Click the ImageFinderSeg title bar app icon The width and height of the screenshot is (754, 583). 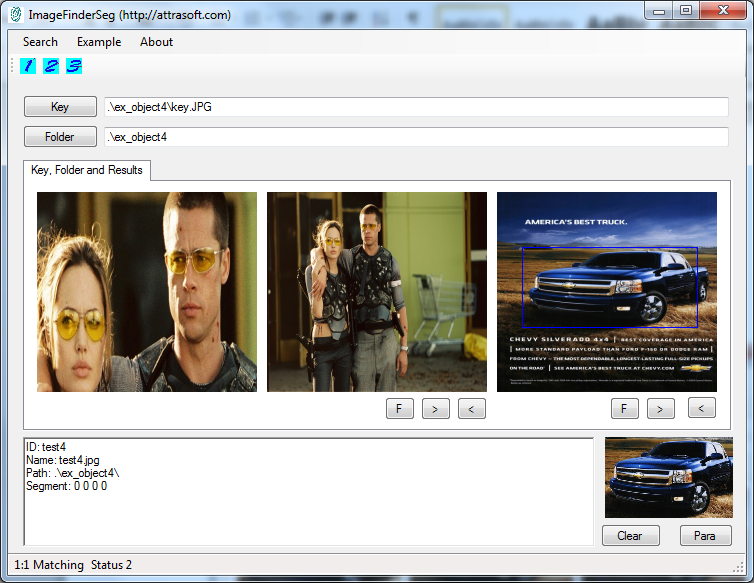(x=16, y=14)
